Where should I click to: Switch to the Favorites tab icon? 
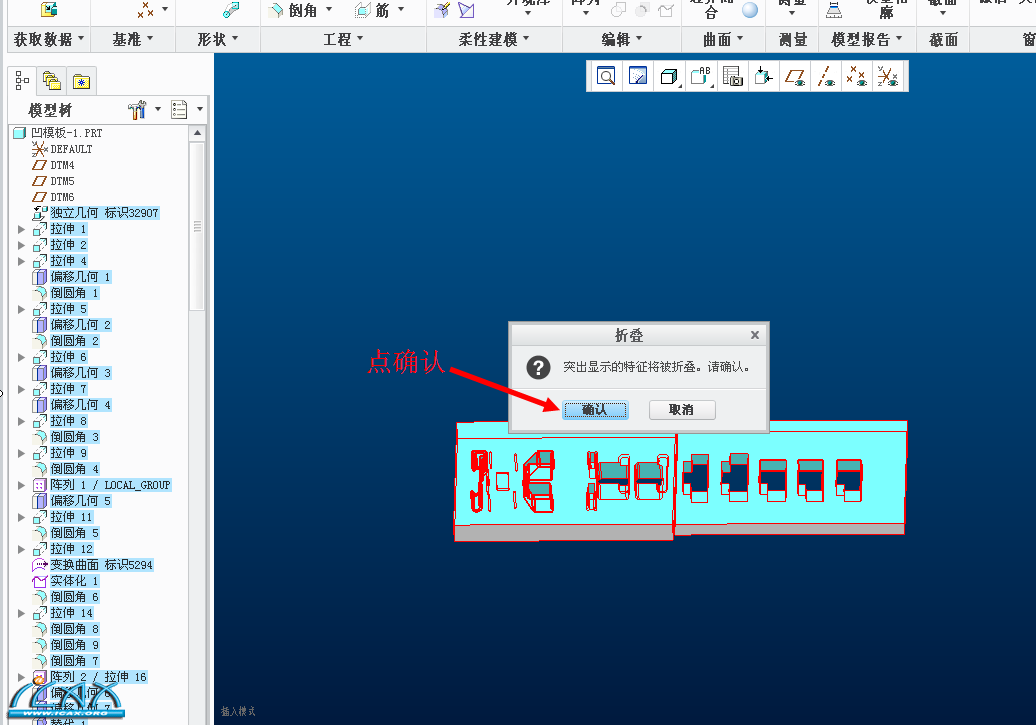pos(81,81)
